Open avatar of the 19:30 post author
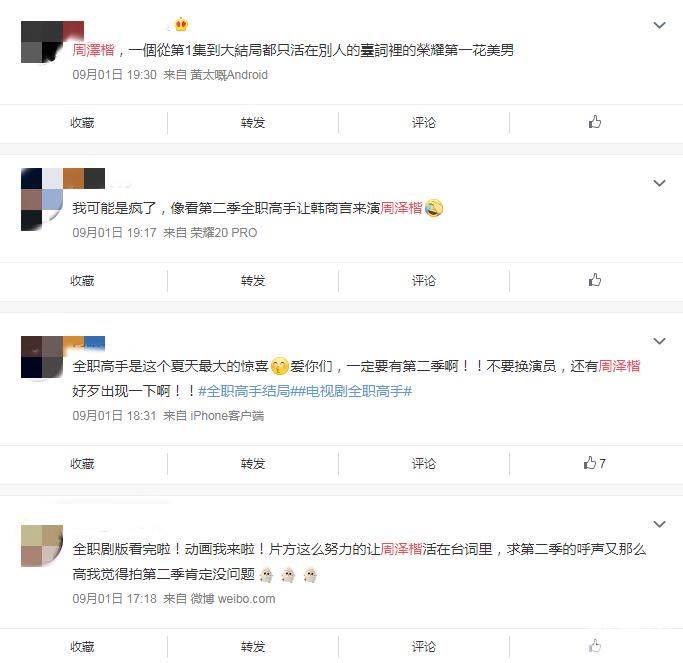The width and height of the screenshot is (683, 663). [x=42, y=42]
